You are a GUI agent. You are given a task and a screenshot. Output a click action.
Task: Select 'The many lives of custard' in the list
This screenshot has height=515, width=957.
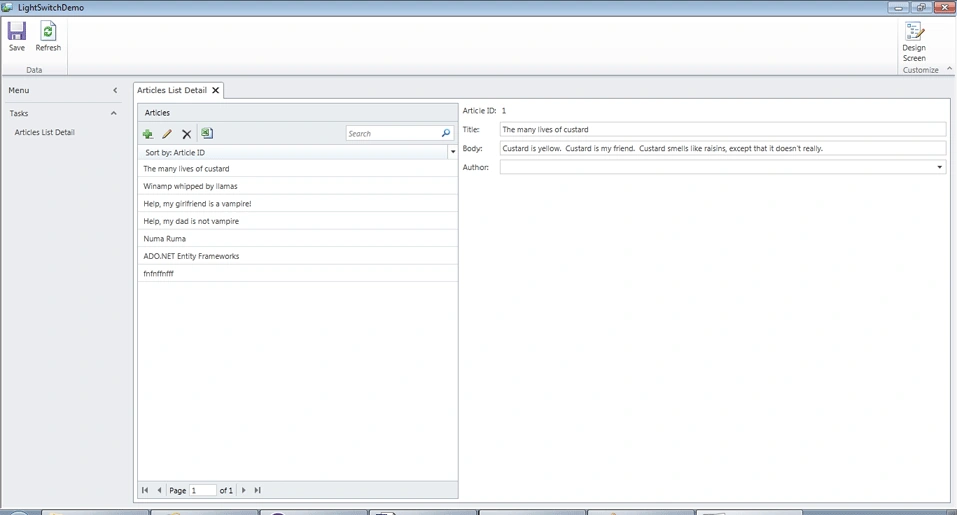click(298, 169)
